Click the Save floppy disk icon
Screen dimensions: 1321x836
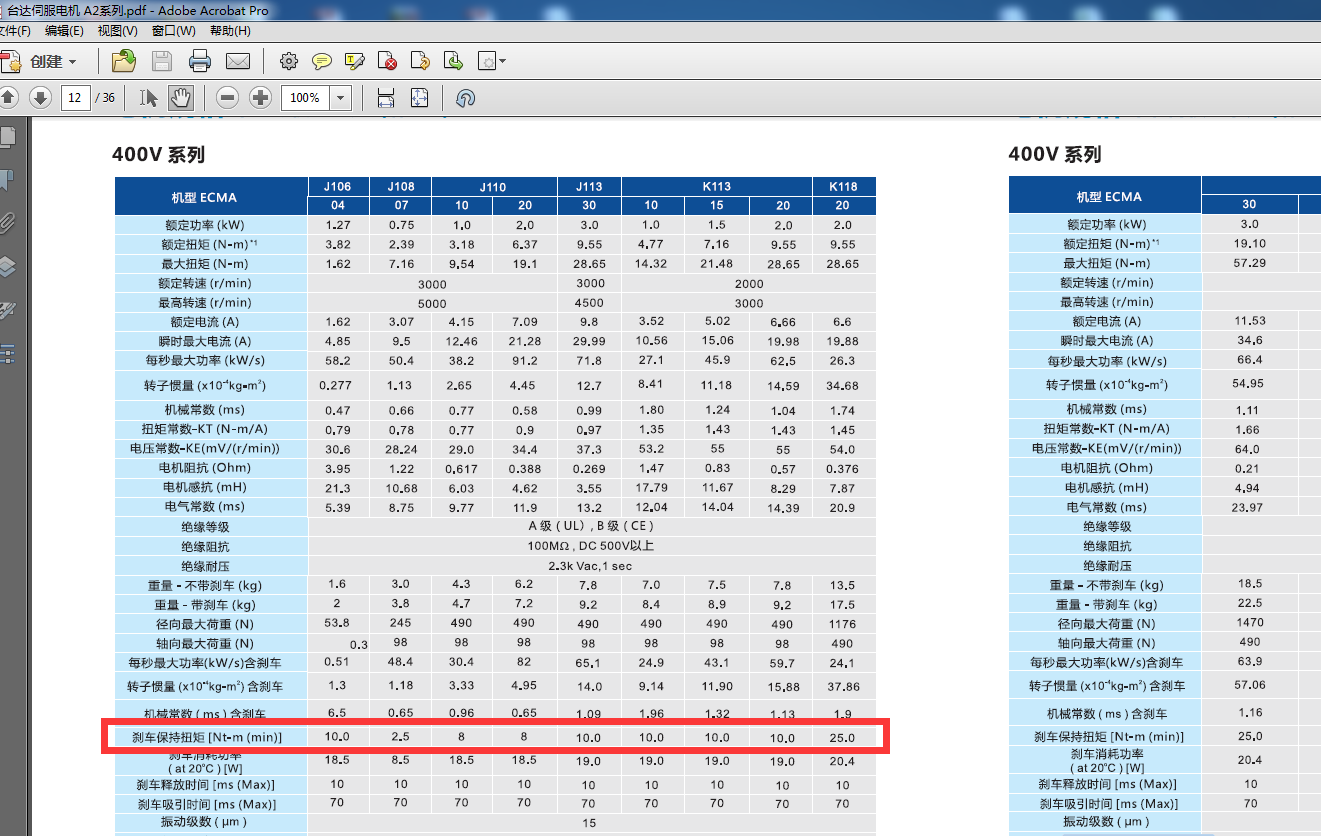[161, 61]
